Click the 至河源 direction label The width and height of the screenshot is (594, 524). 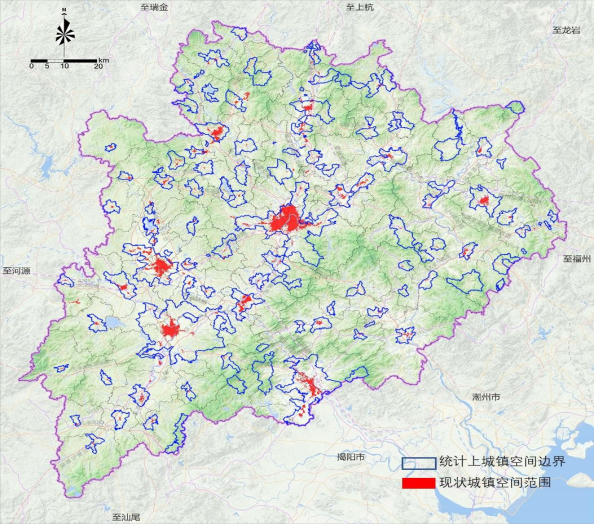(16, 271)
